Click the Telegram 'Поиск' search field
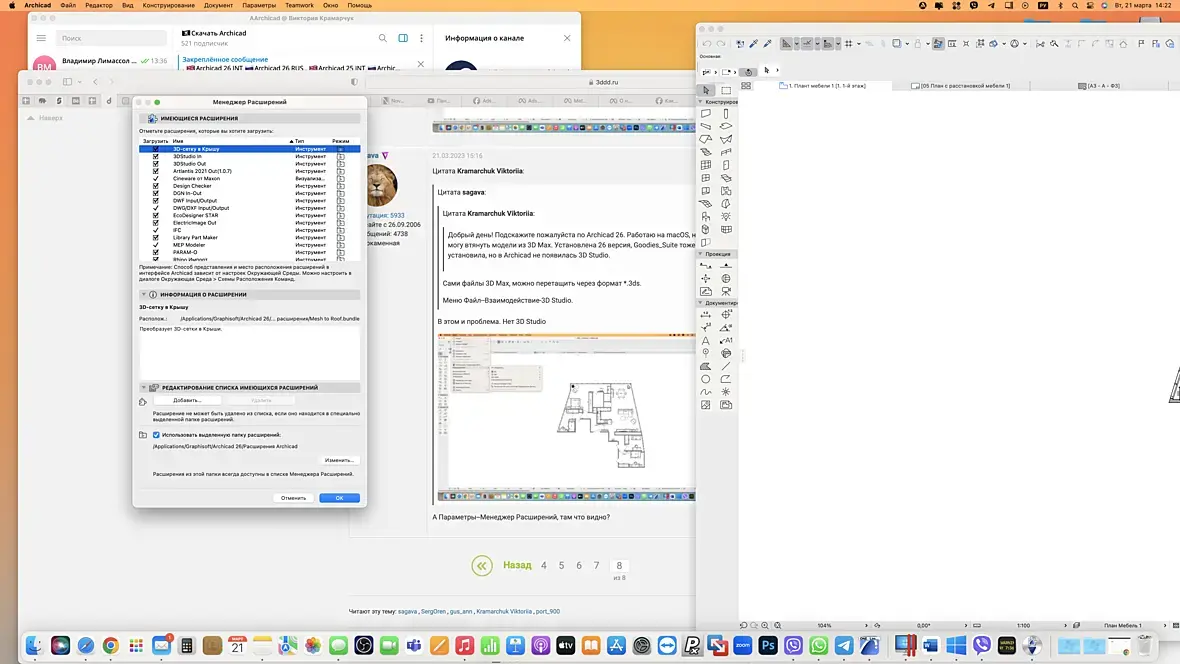Image resolution: width=1180 pixels, height=664 pixels. pyautogui.click(x=111, y=38)
